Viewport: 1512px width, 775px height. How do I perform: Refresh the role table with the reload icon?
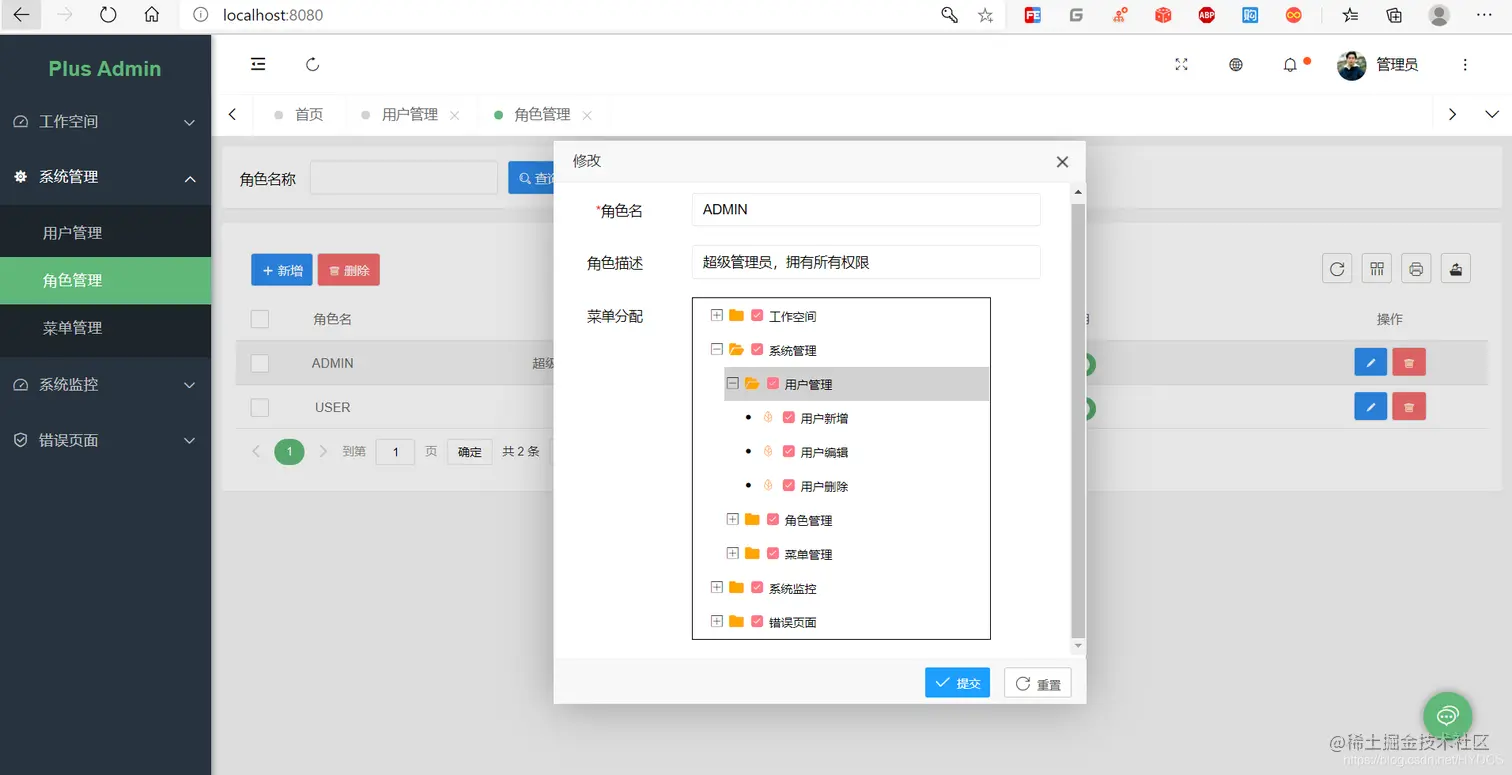click(x=1337, y=268)
